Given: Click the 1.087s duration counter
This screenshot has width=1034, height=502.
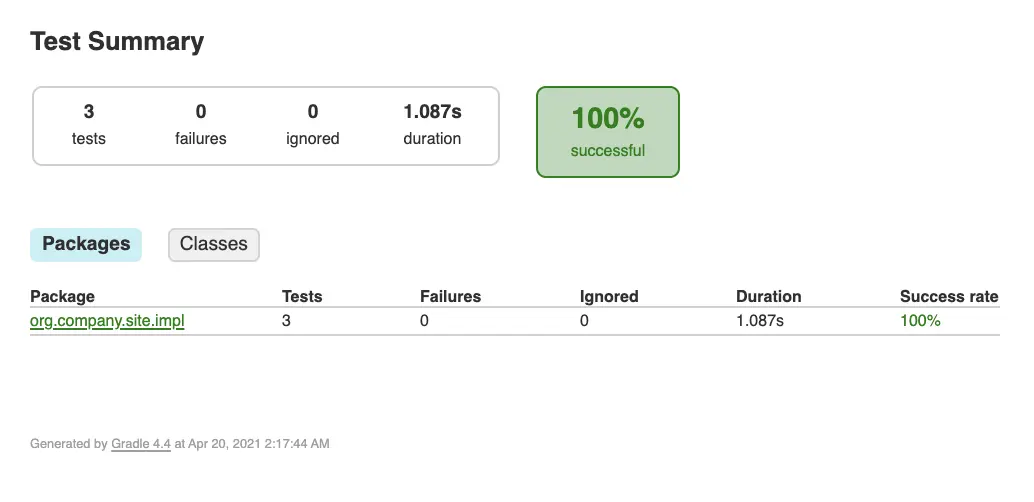Looking at the screenshot, I should [432, 125].
